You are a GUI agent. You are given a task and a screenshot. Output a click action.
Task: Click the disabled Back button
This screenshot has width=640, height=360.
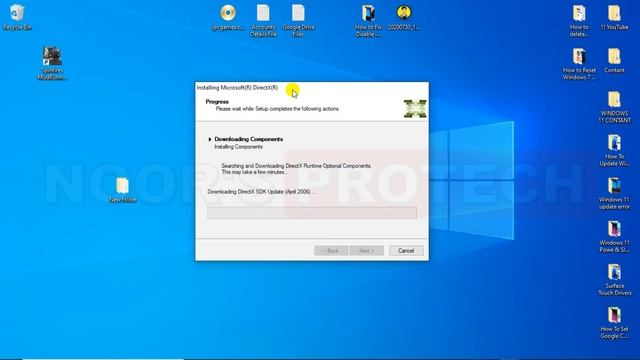[331, 251]
